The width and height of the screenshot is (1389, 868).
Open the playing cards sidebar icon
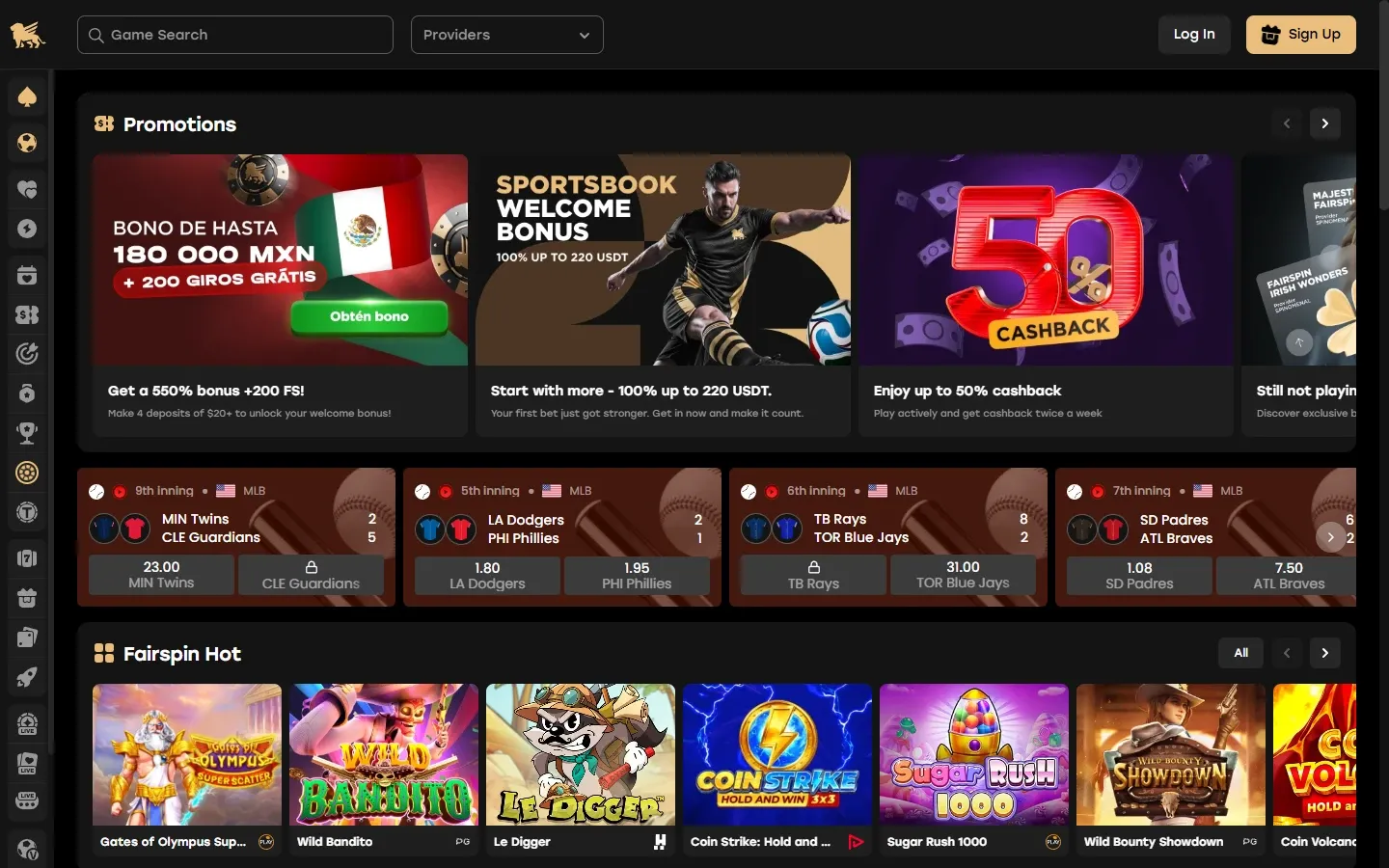point(27,637)
